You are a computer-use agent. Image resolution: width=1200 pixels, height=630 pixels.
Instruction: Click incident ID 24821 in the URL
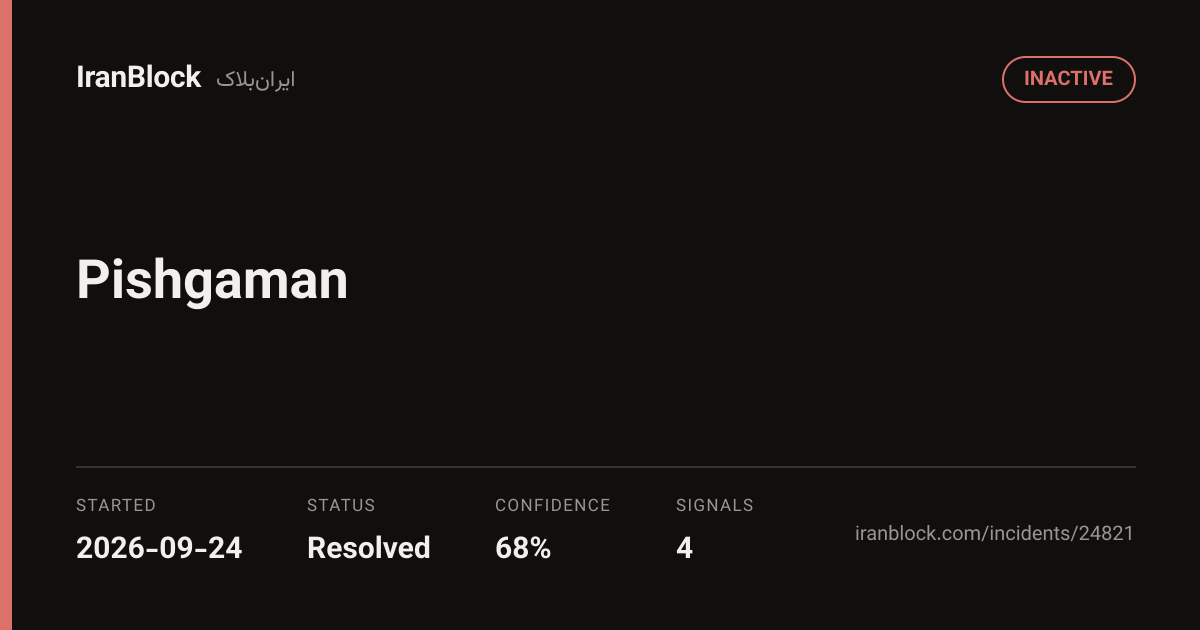click(x=1106, y=533)
